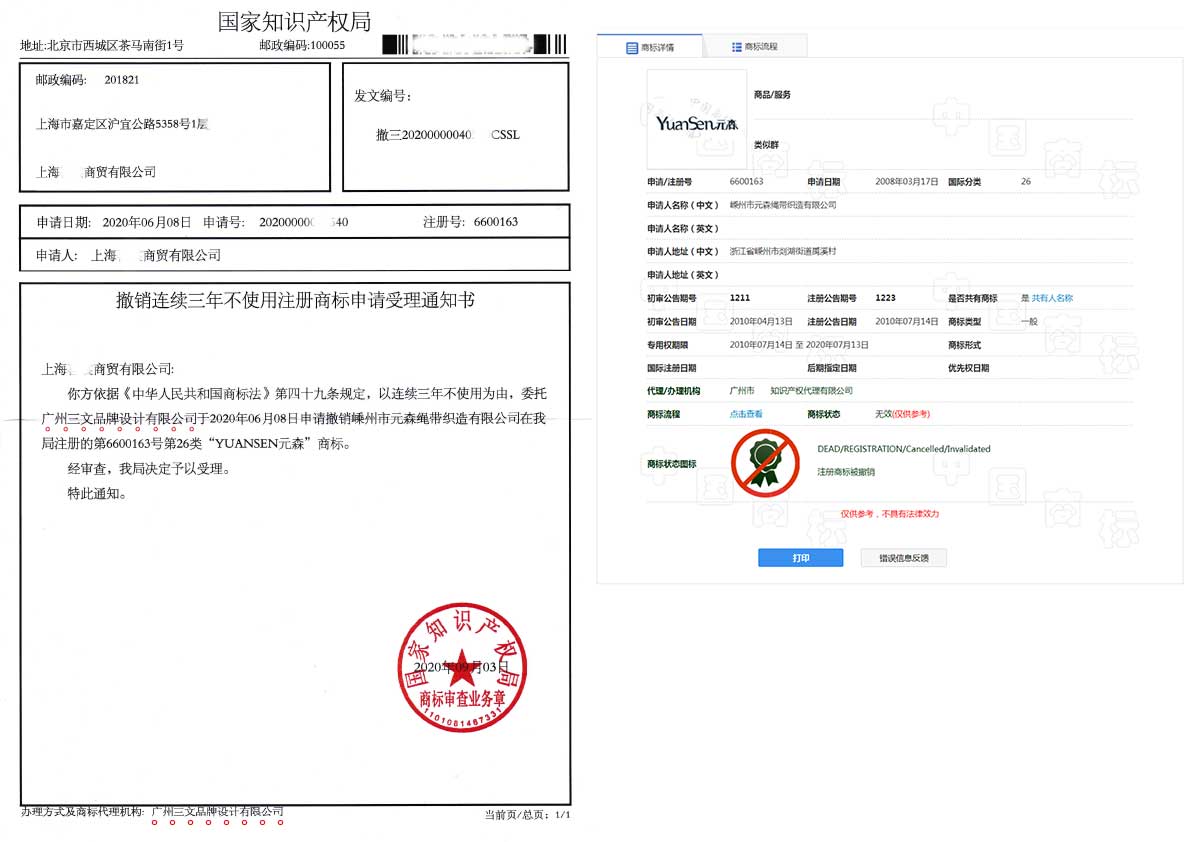Select applicant name 嵊州市元森绳带织造有限公司 in details
This screenshot has height=842, width=1200.
[783, 205]
